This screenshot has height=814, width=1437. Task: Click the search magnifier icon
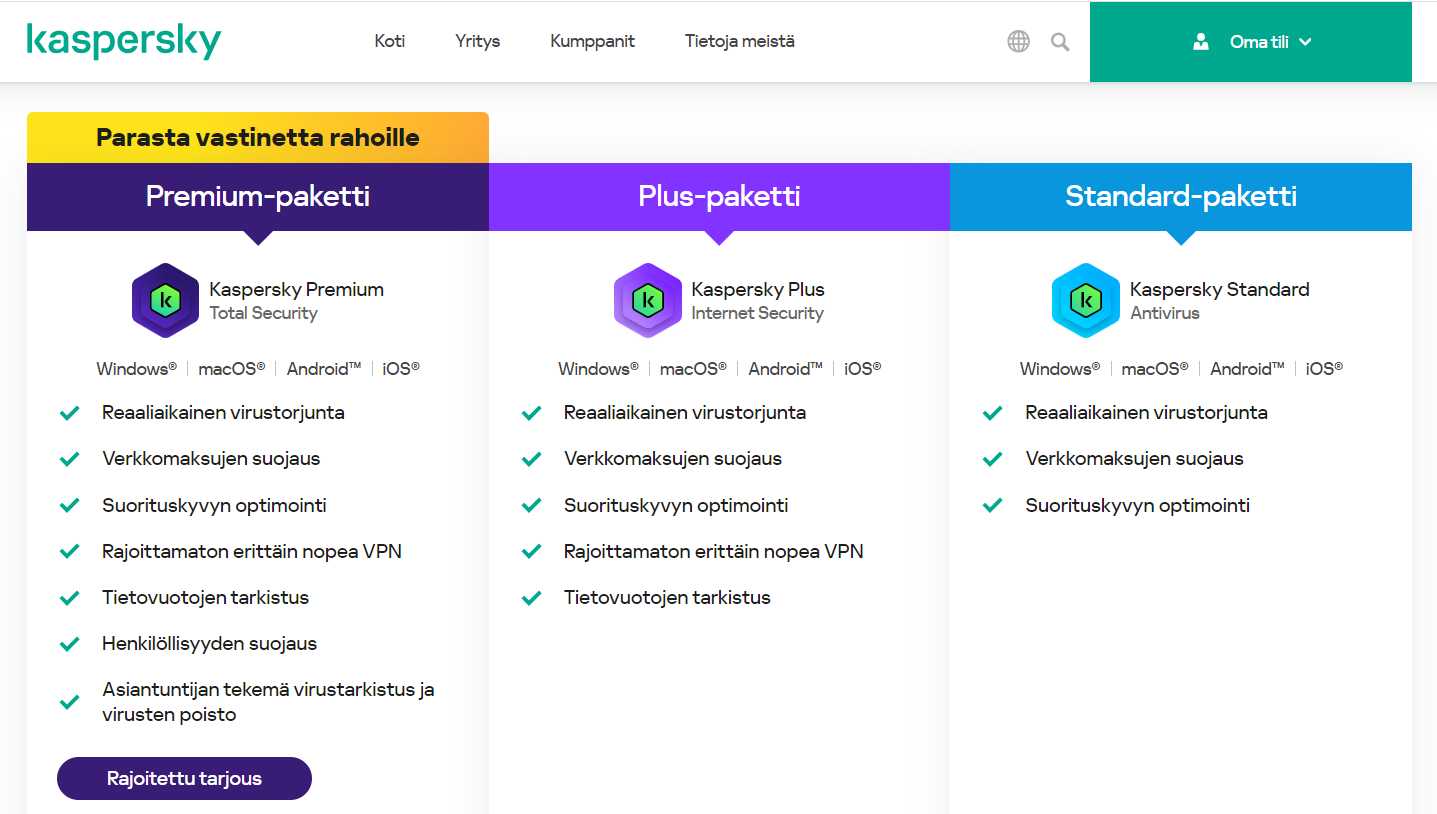(1060, 42)
